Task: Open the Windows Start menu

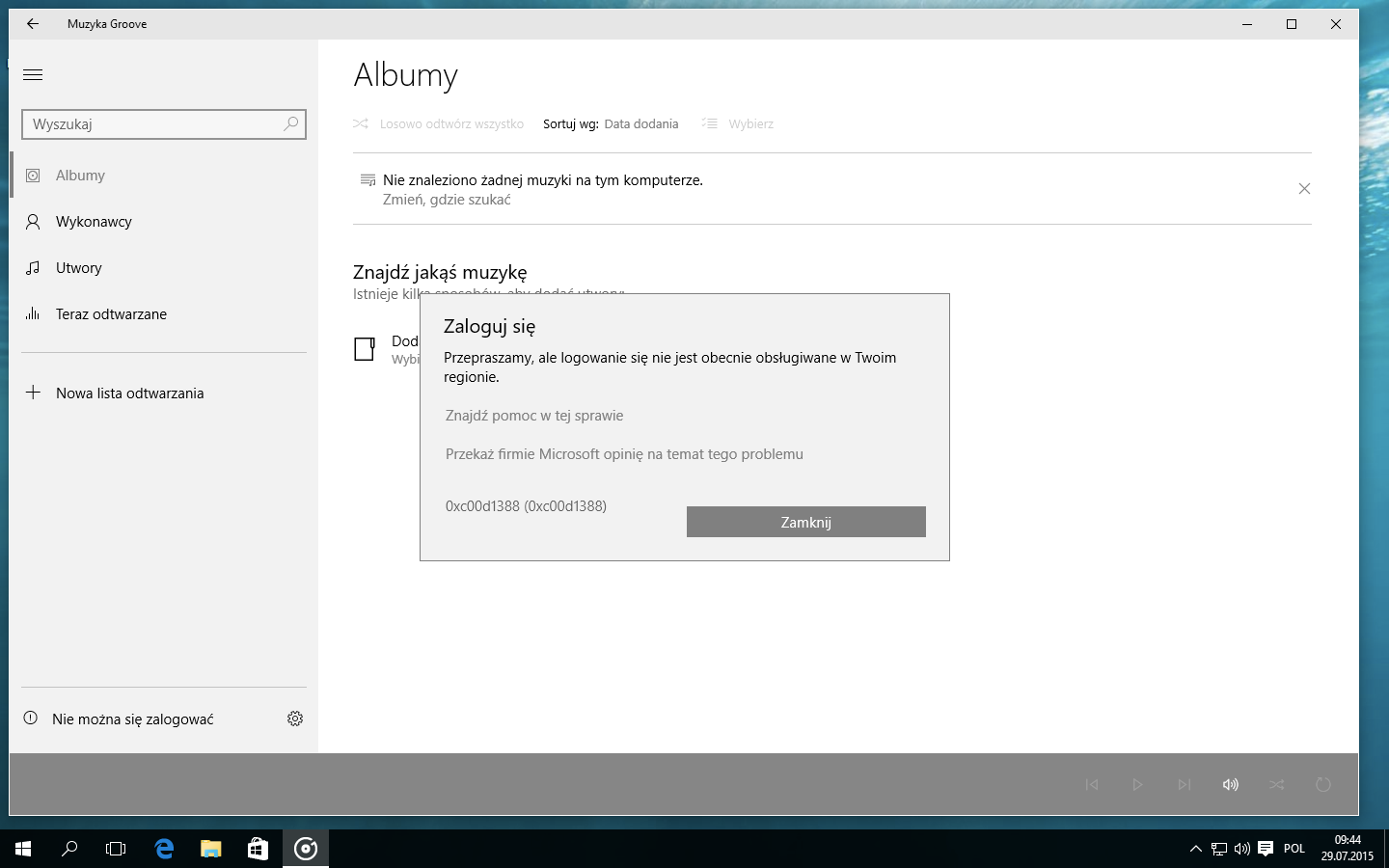Action: point(23,849)
